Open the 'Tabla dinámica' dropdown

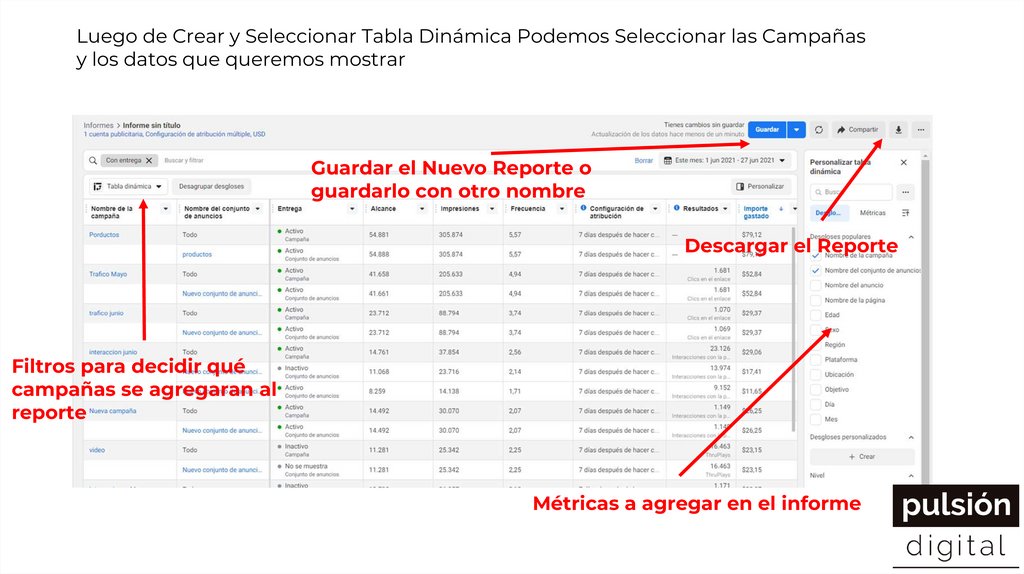click(128, 186)
